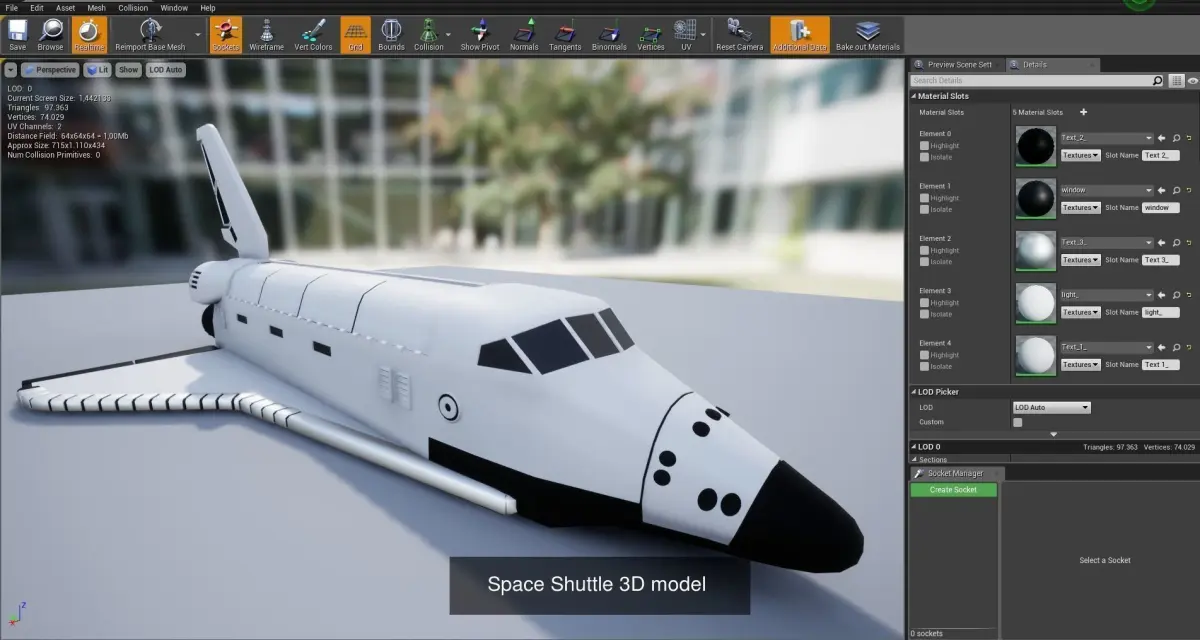Check Isolate for Element 2
The height and width of the screenshot is (640, 1200).
tap(924, 262)
